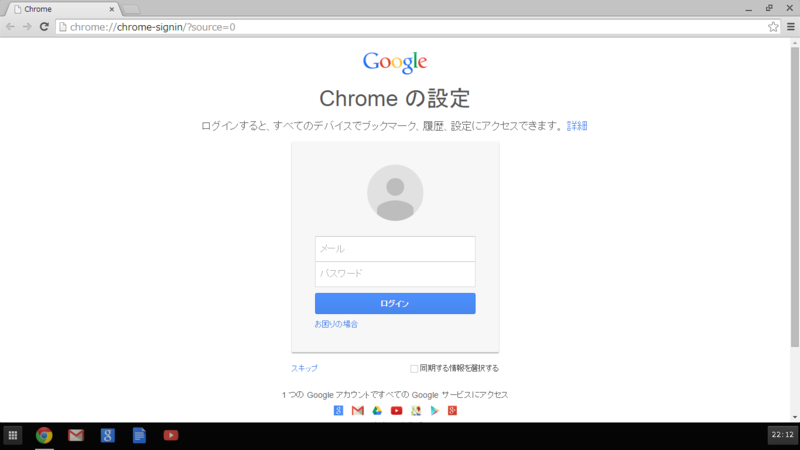Open the 詳細 link

click(x=577, y=126)
